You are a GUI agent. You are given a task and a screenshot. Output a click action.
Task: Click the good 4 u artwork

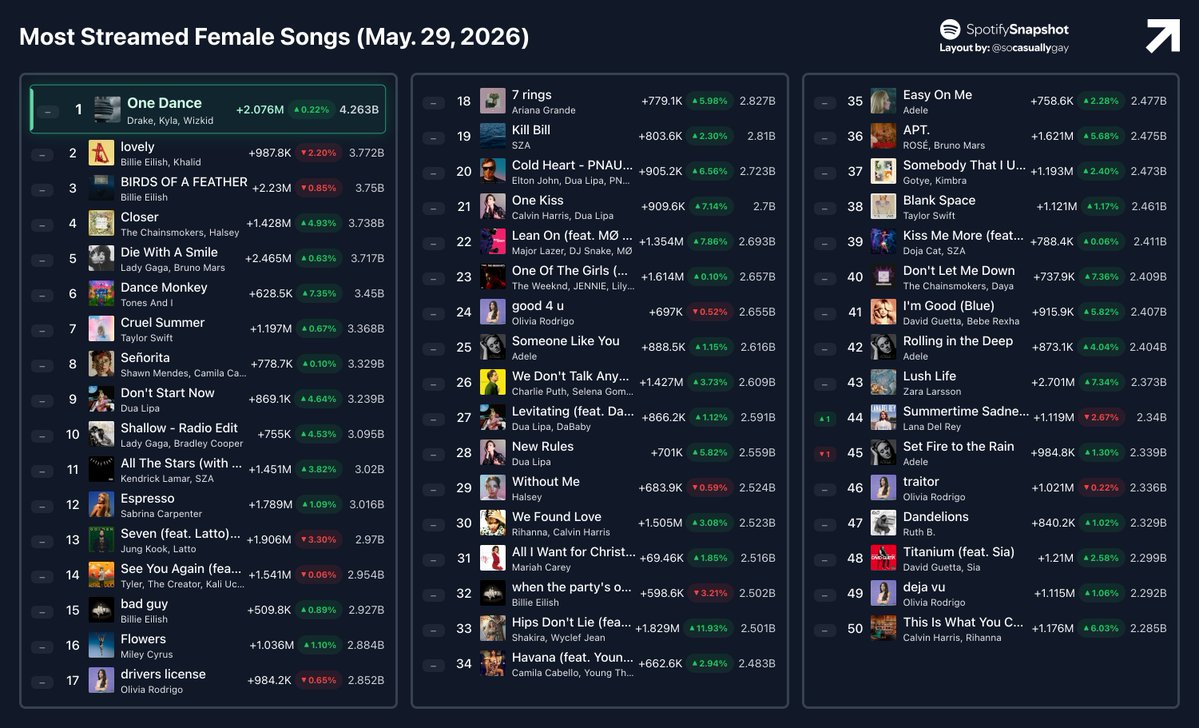(492, 312)
